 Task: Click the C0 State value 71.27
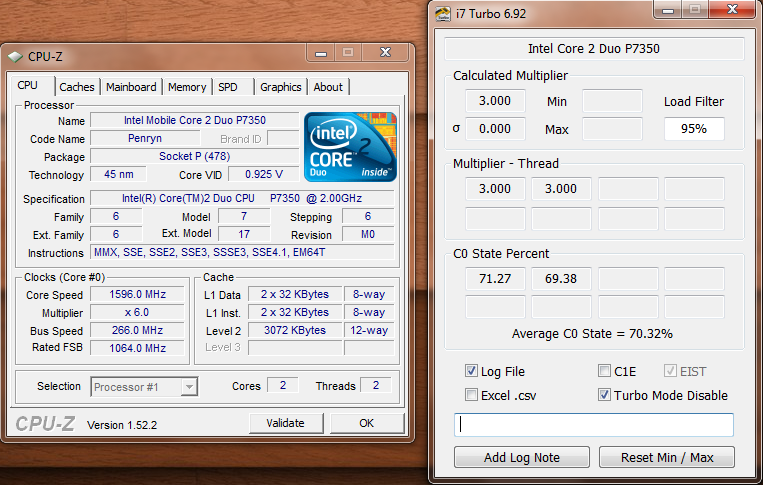(495, 279)
